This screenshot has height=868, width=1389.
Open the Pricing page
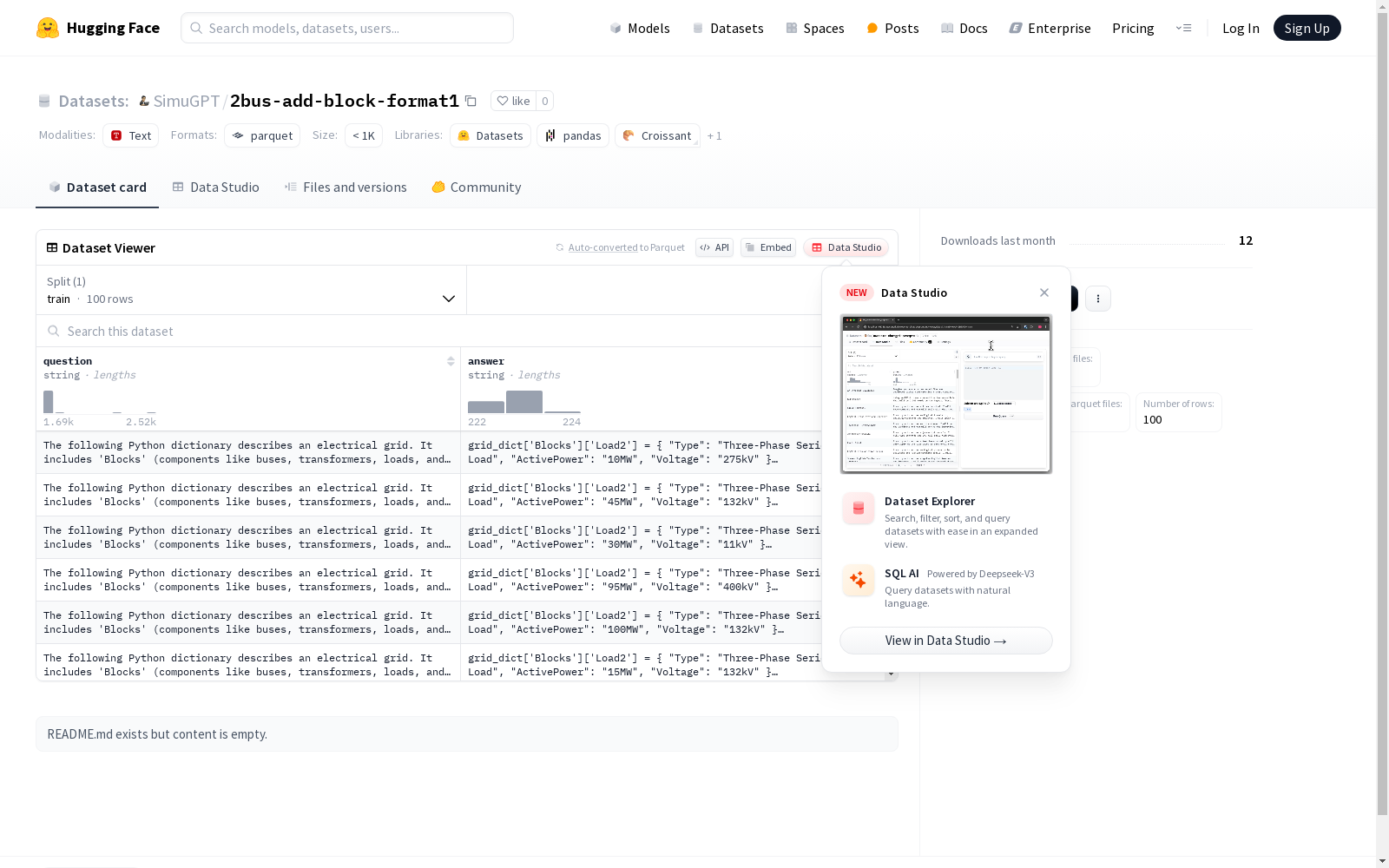[1133, 28]
